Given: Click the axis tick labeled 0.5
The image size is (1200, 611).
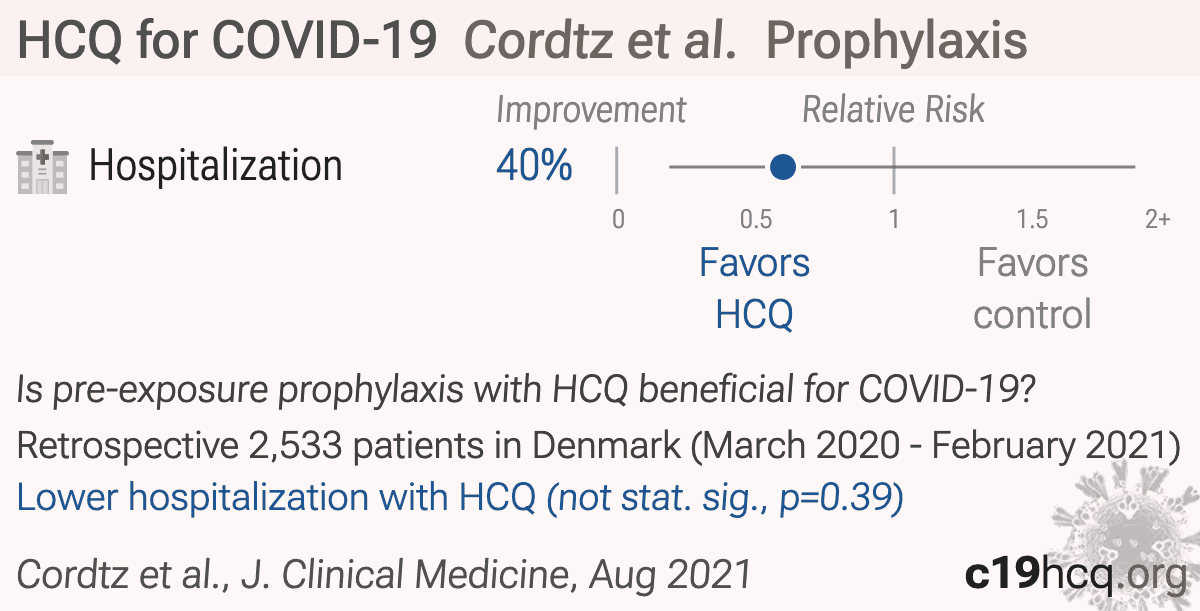Looking at the screenshot, I should tap(755, 219).
